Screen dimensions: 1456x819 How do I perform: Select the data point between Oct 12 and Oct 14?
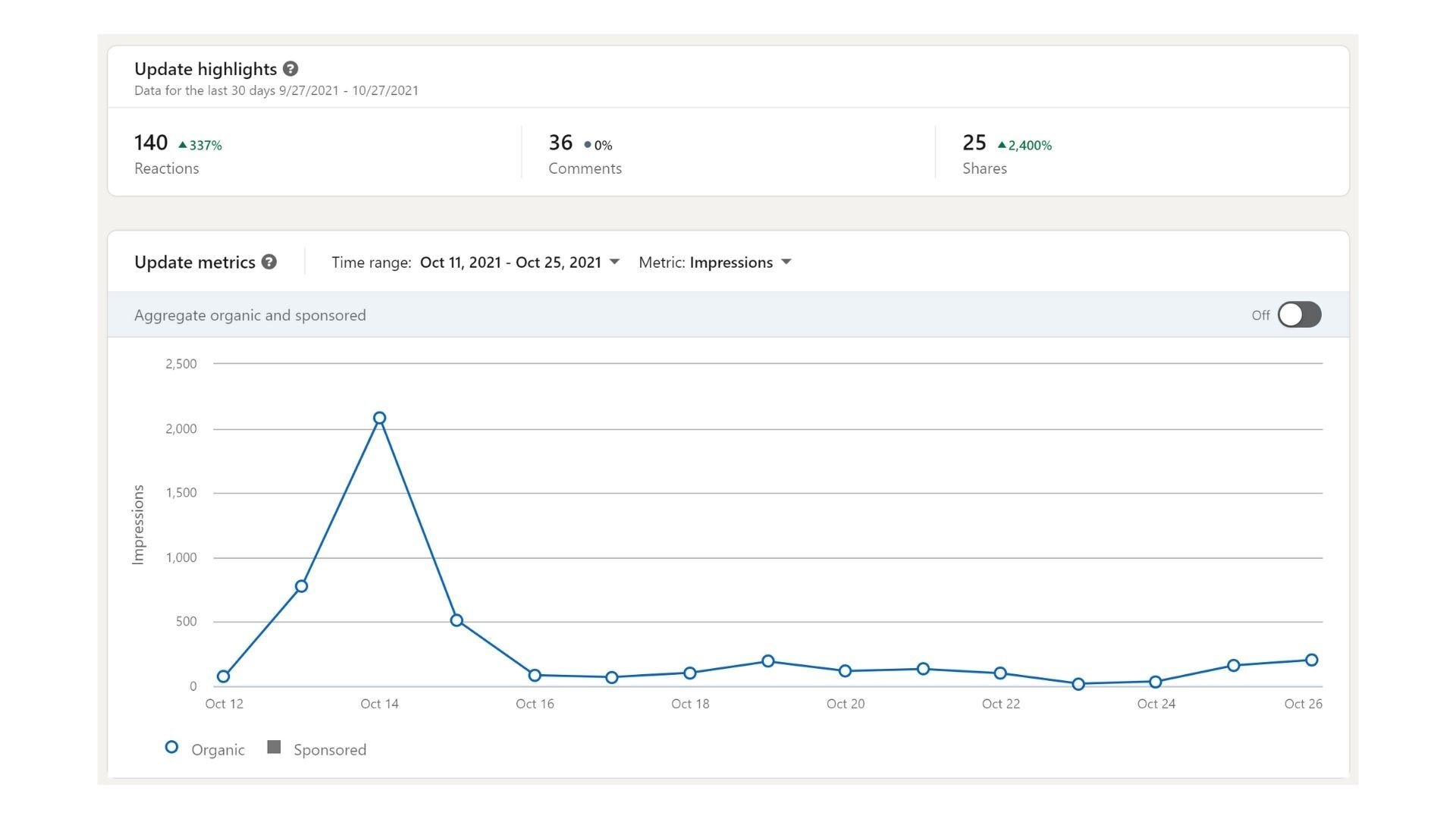click(x=301, y=586)
